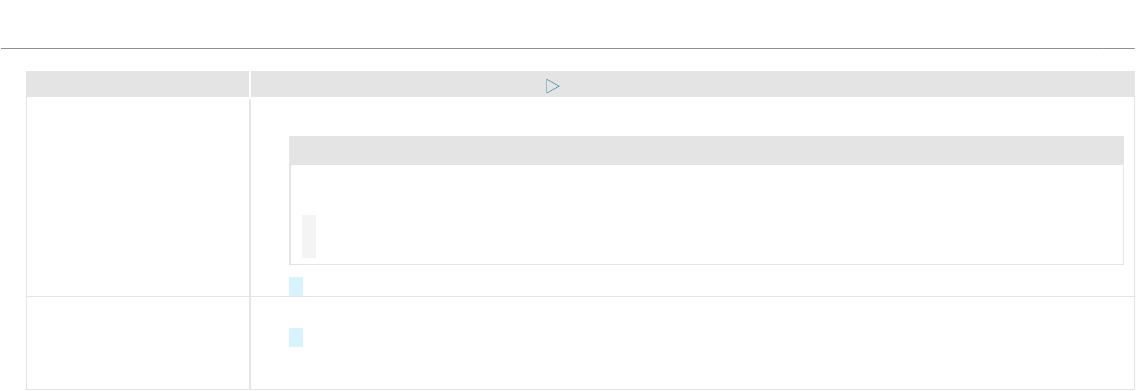
Task: Click inside the nested box white body
Action: 706,214
